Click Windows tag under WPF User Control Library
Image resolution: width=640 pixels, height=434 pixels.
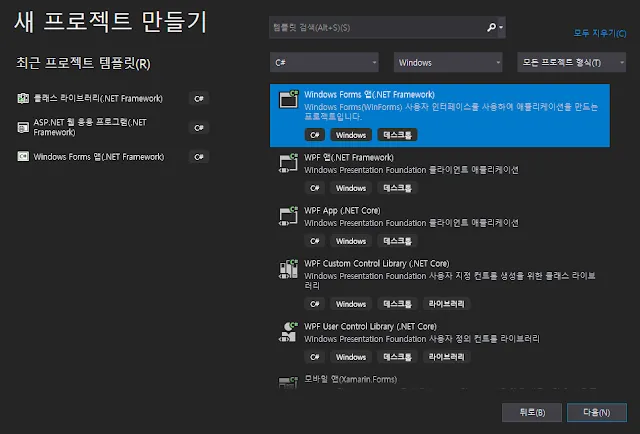tap(351, 357)
